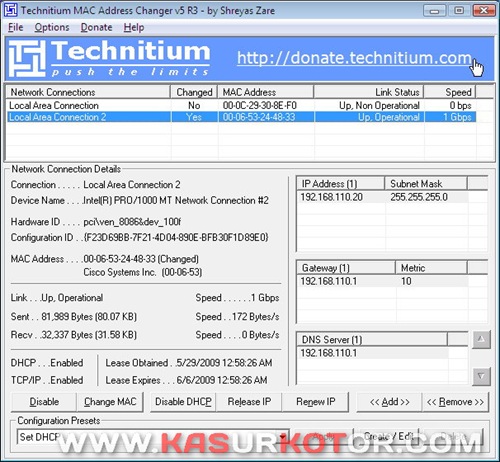Click MAC address 00-06-53-24-48-33 in list

pos(259,117)
